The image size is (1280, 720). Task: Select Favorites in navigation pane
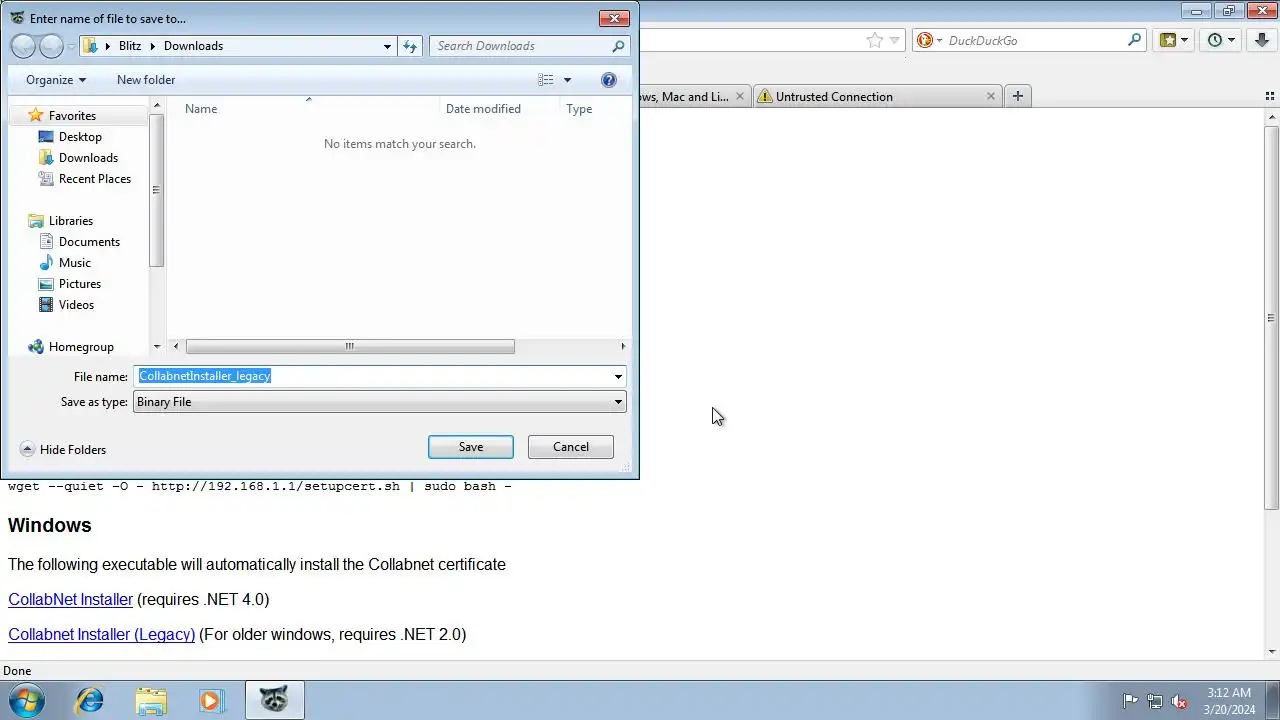click(x=72, y=116)
